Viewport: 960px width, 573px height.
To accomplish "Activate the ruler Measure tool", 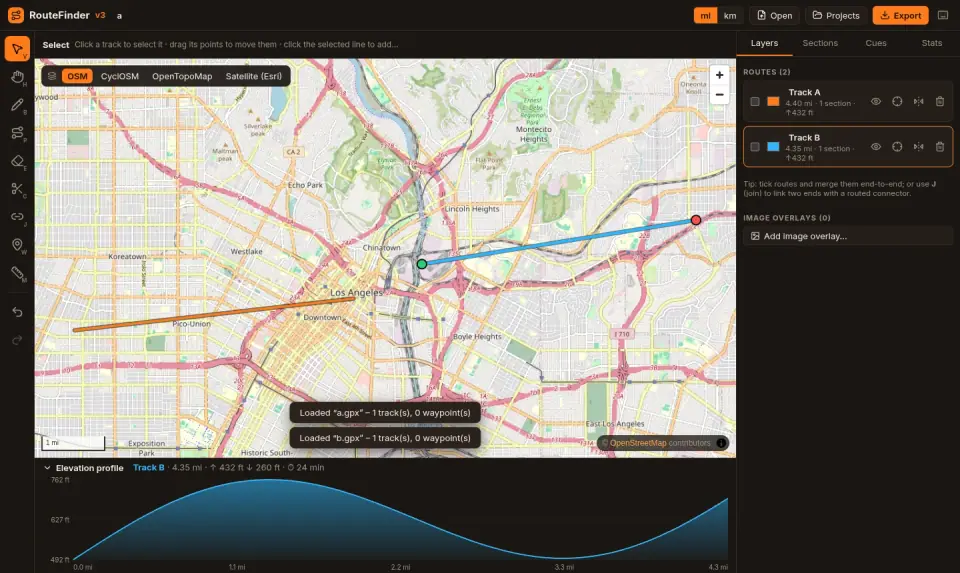I will 17,273.
